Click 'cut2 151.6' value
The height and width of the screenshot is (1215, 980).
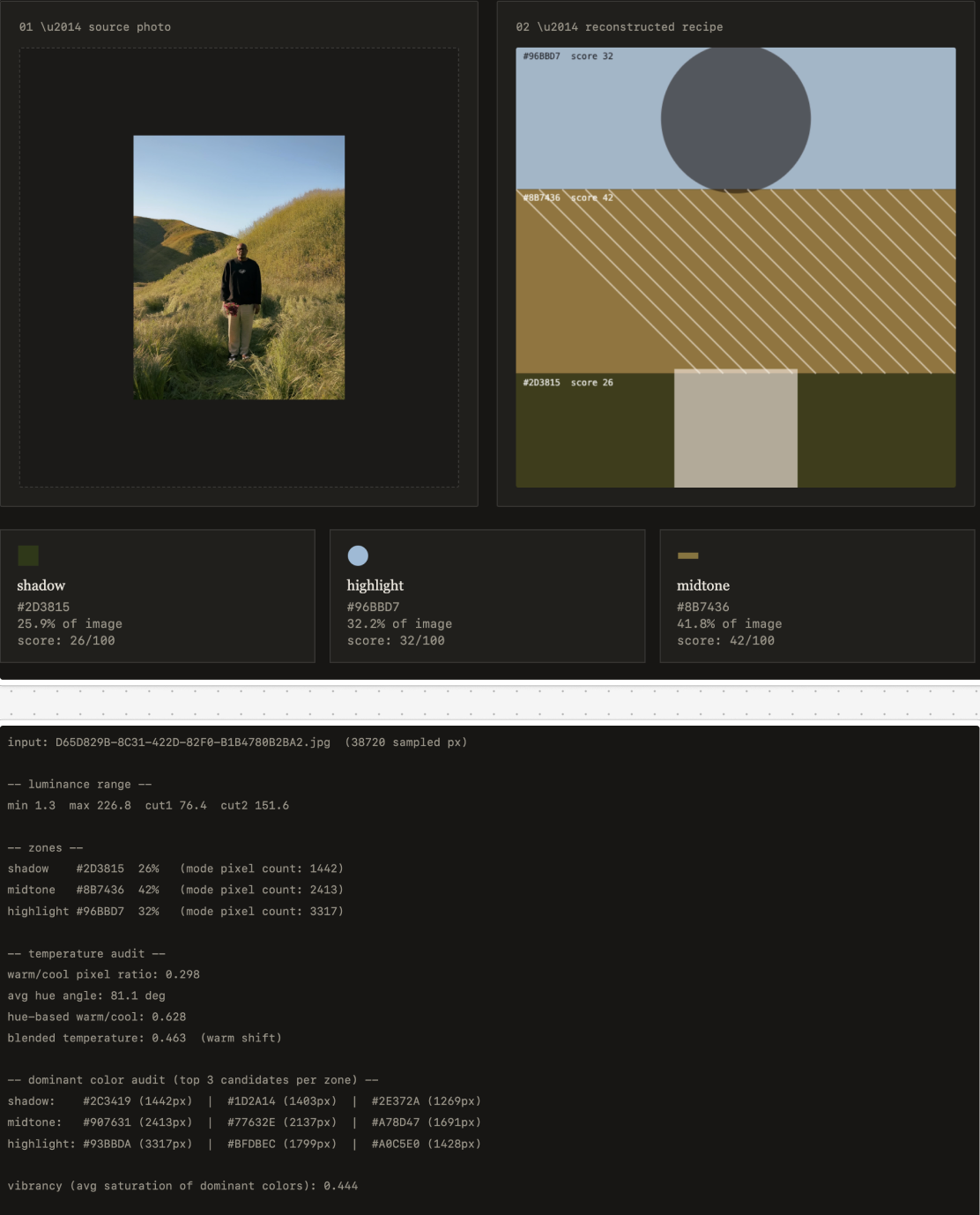click(x=255, y=806)
